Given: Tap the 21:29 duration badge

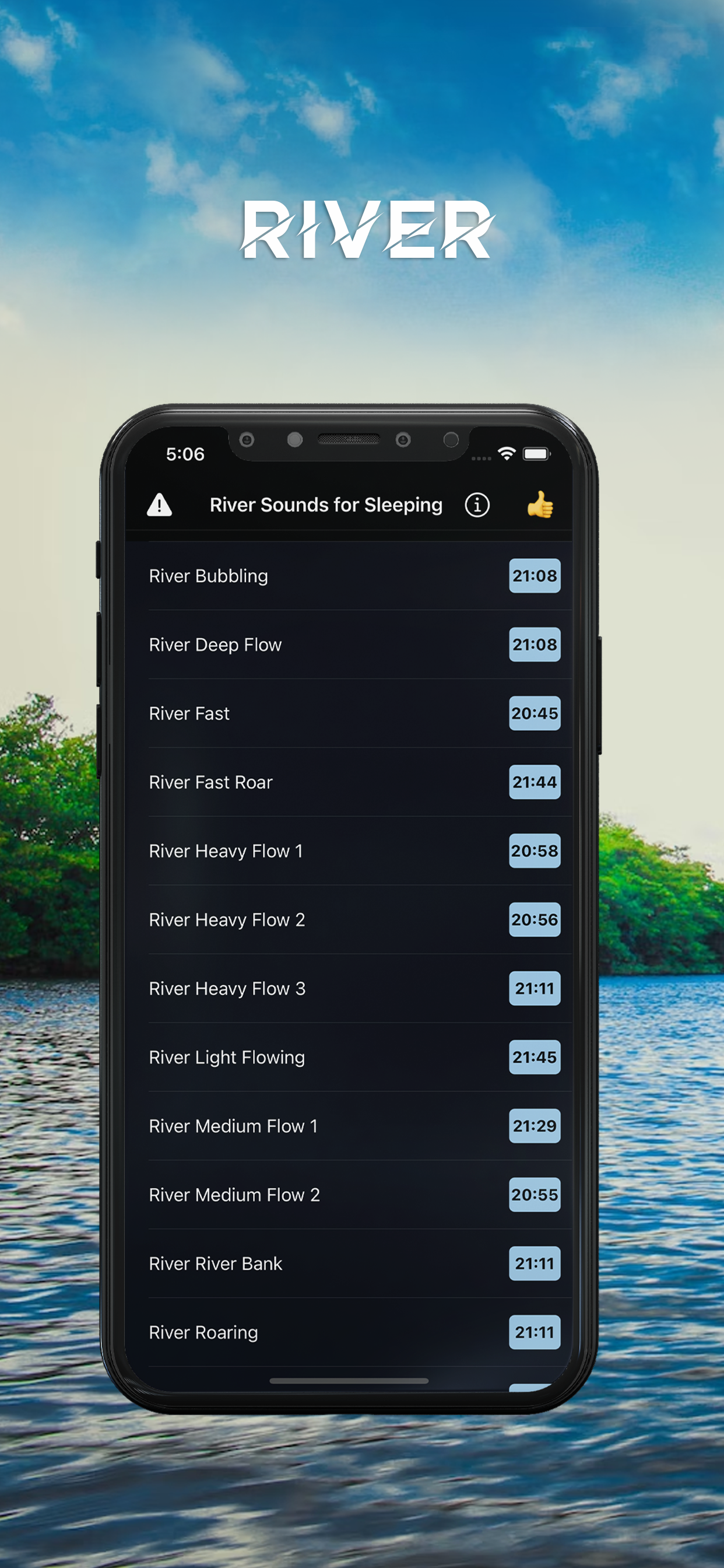Looking at the screenshot, I should [x=534, y=1126].
